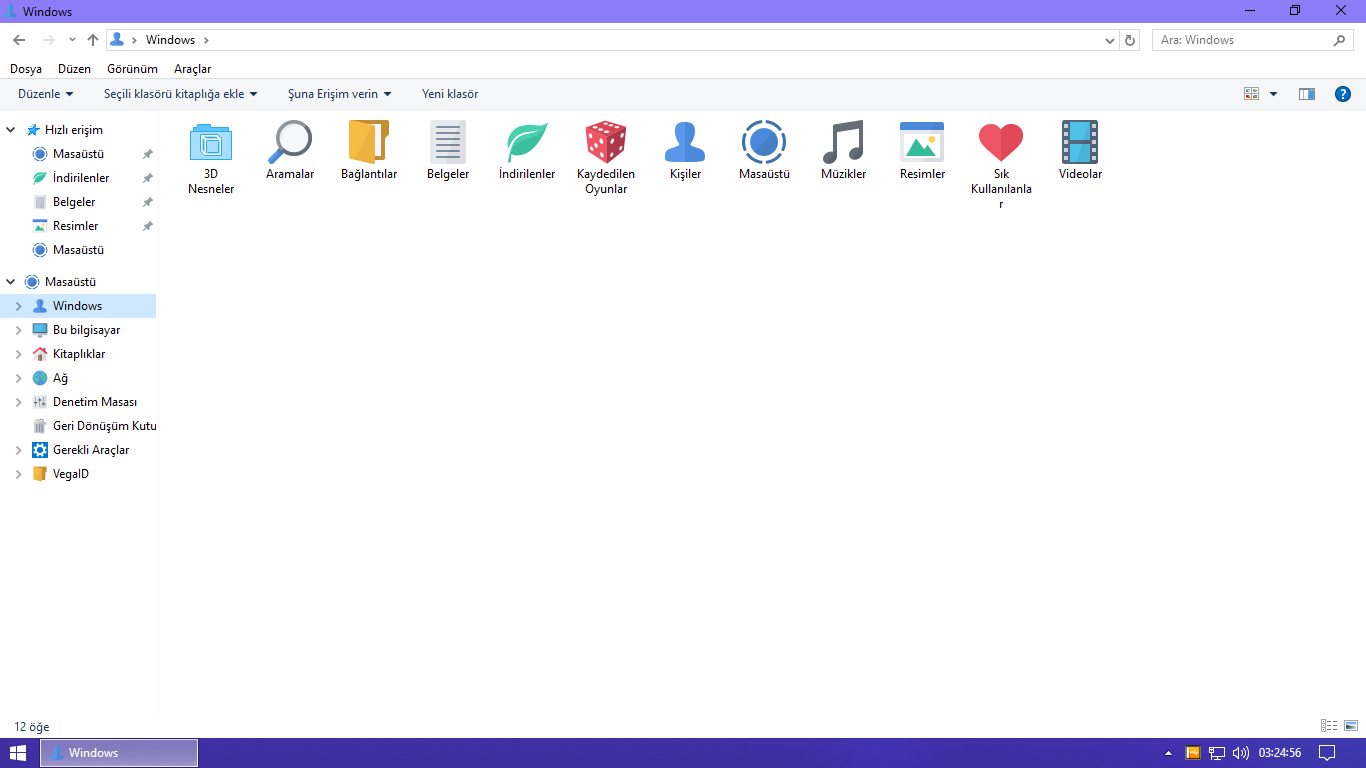
Task: Open pinned Belgeler in quick access
Action: click(74, 202)
